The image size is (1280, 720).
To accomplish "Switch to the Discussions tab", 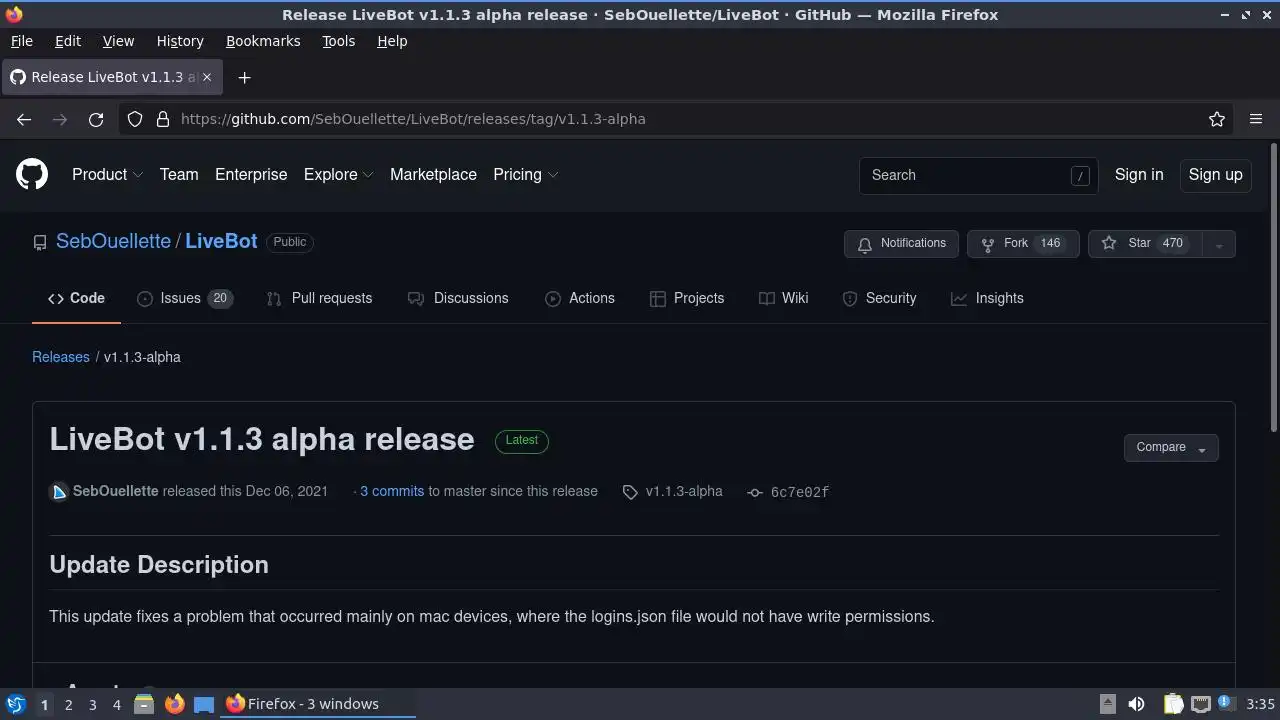I will click(x=458, y=298).
